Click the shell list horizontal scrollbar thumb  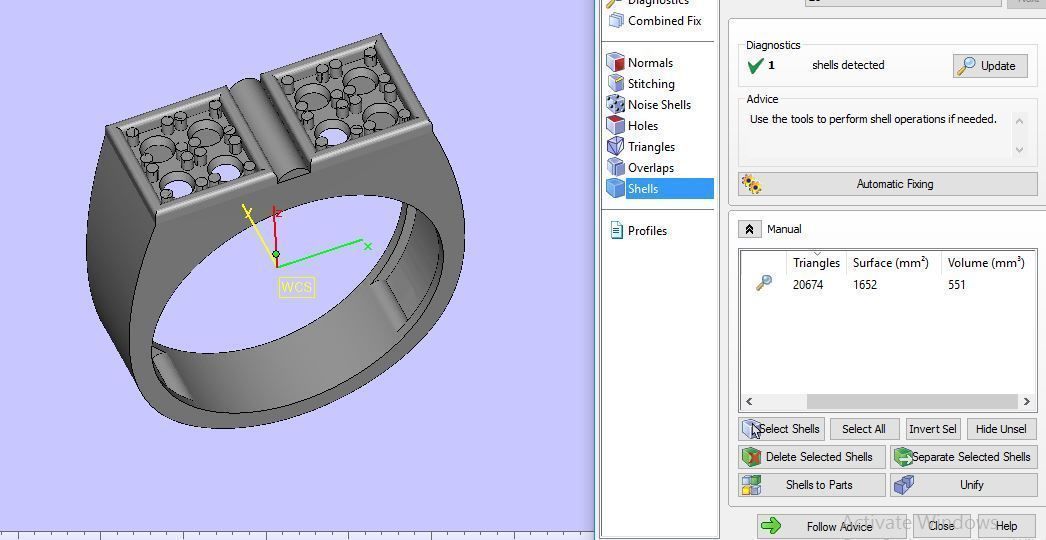click(911, 401)
